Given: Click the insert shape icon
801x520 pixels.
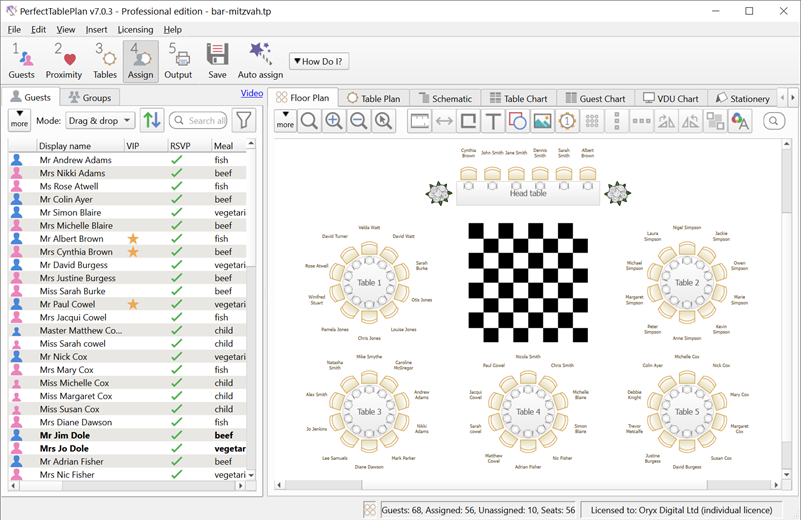Looking at the screenshot, I should pos(517,121).
